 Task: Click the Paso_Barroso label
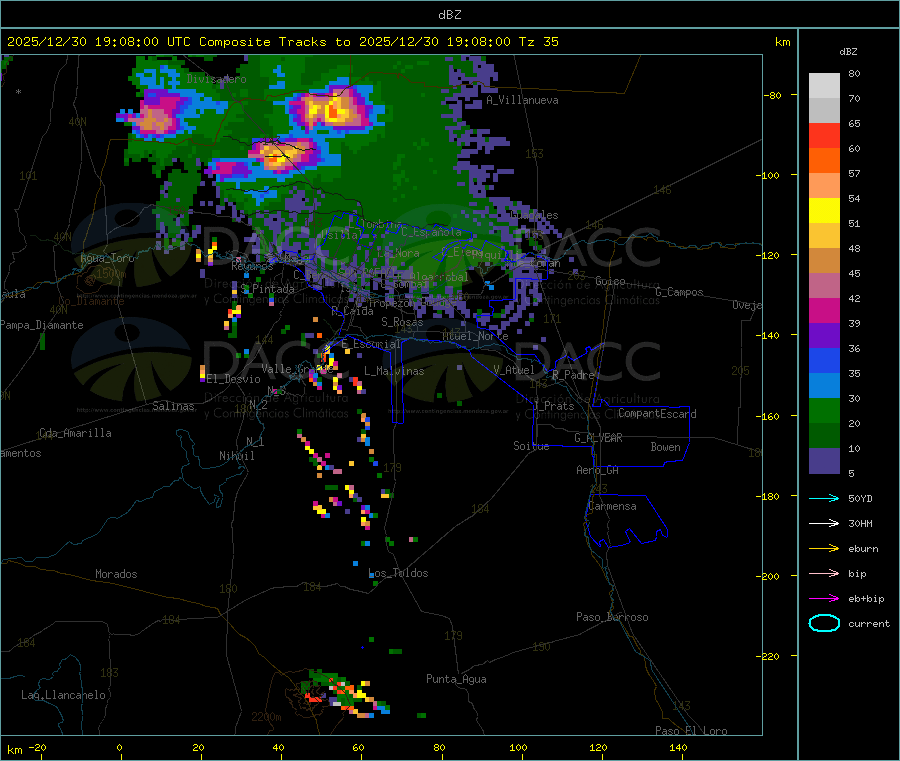(612, 617)
